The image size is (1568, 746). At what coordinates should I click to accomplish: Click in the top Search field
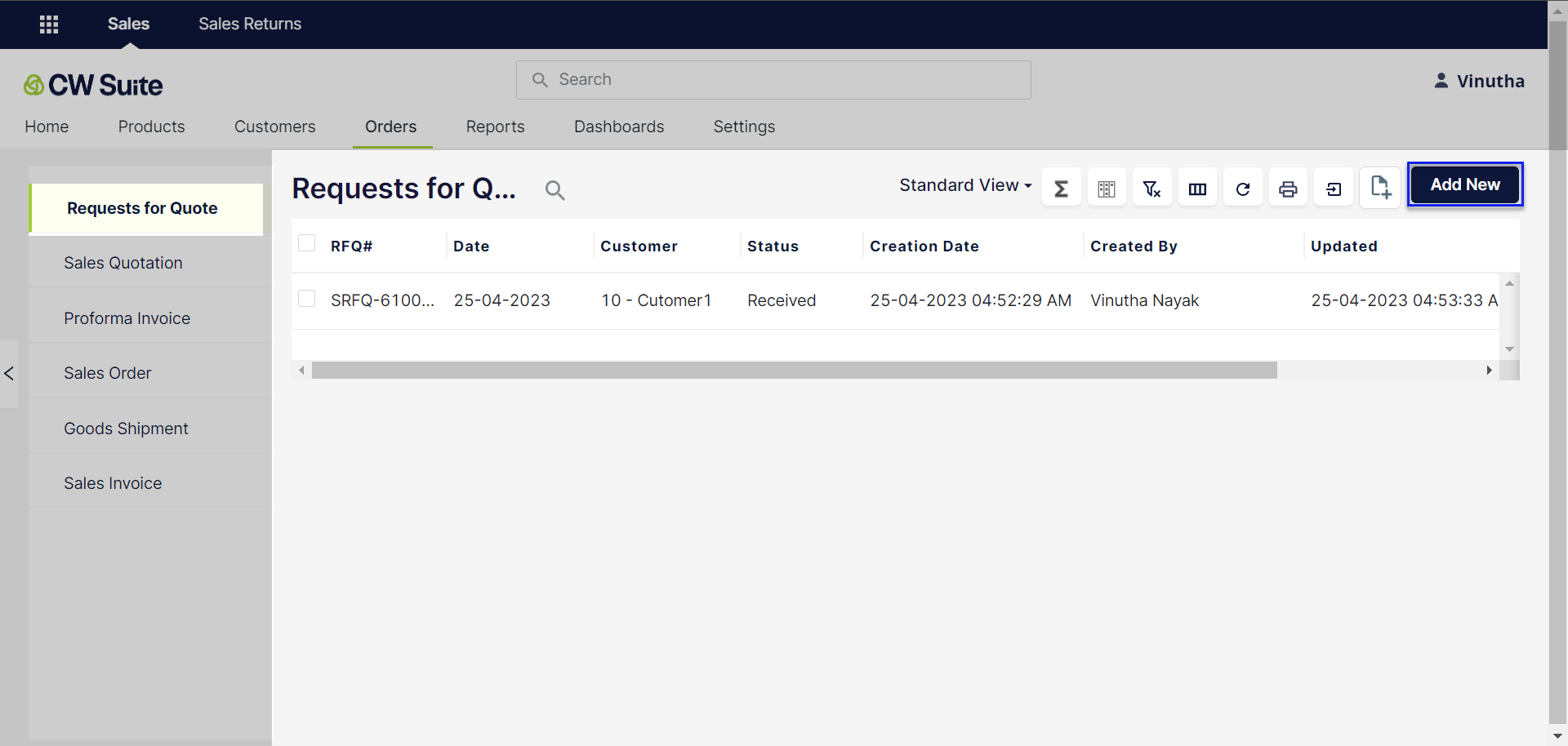pyautogui.click(x=773, y=80)
